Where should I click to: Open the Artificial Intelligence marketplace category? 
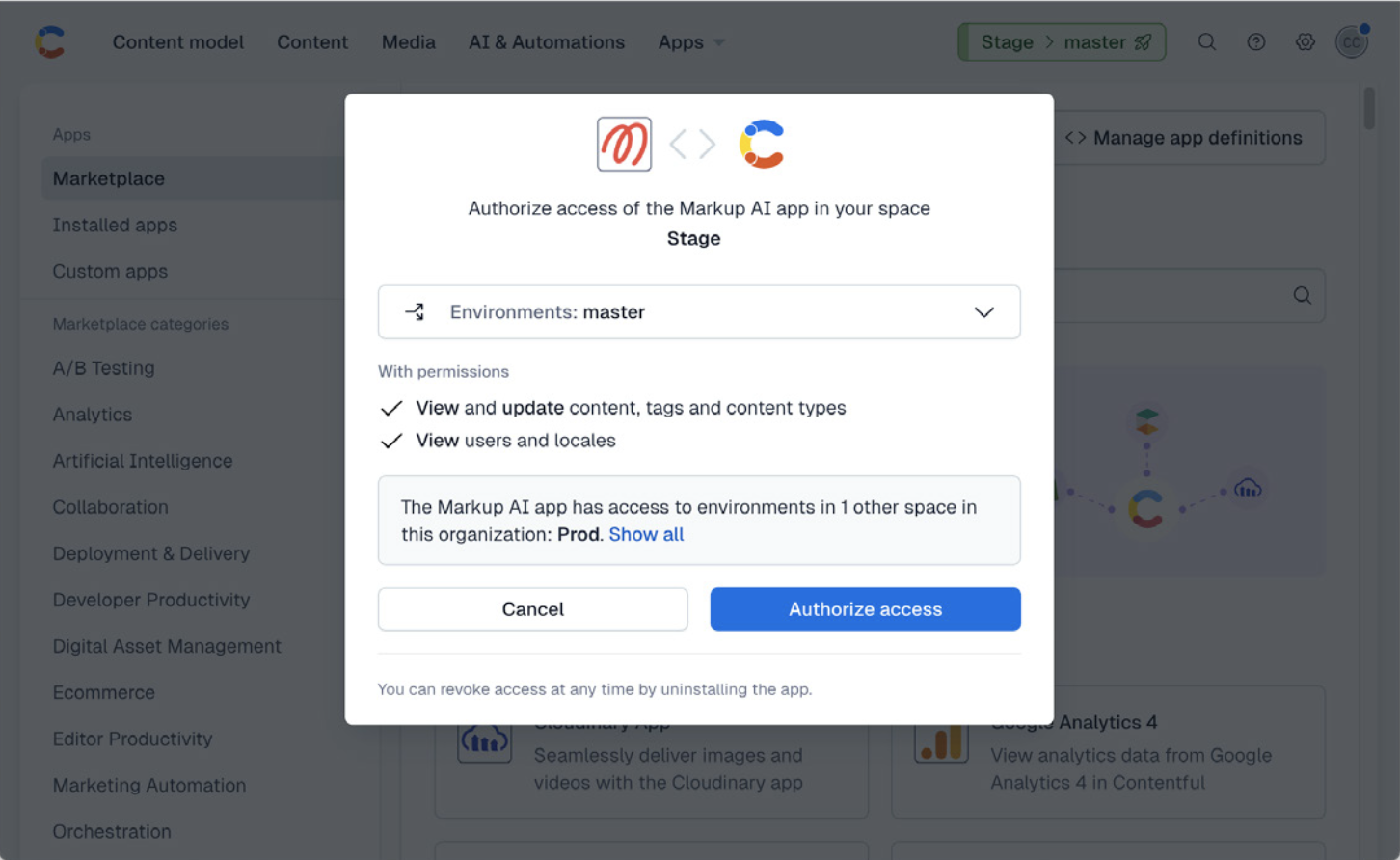click(x=142, y=461)
